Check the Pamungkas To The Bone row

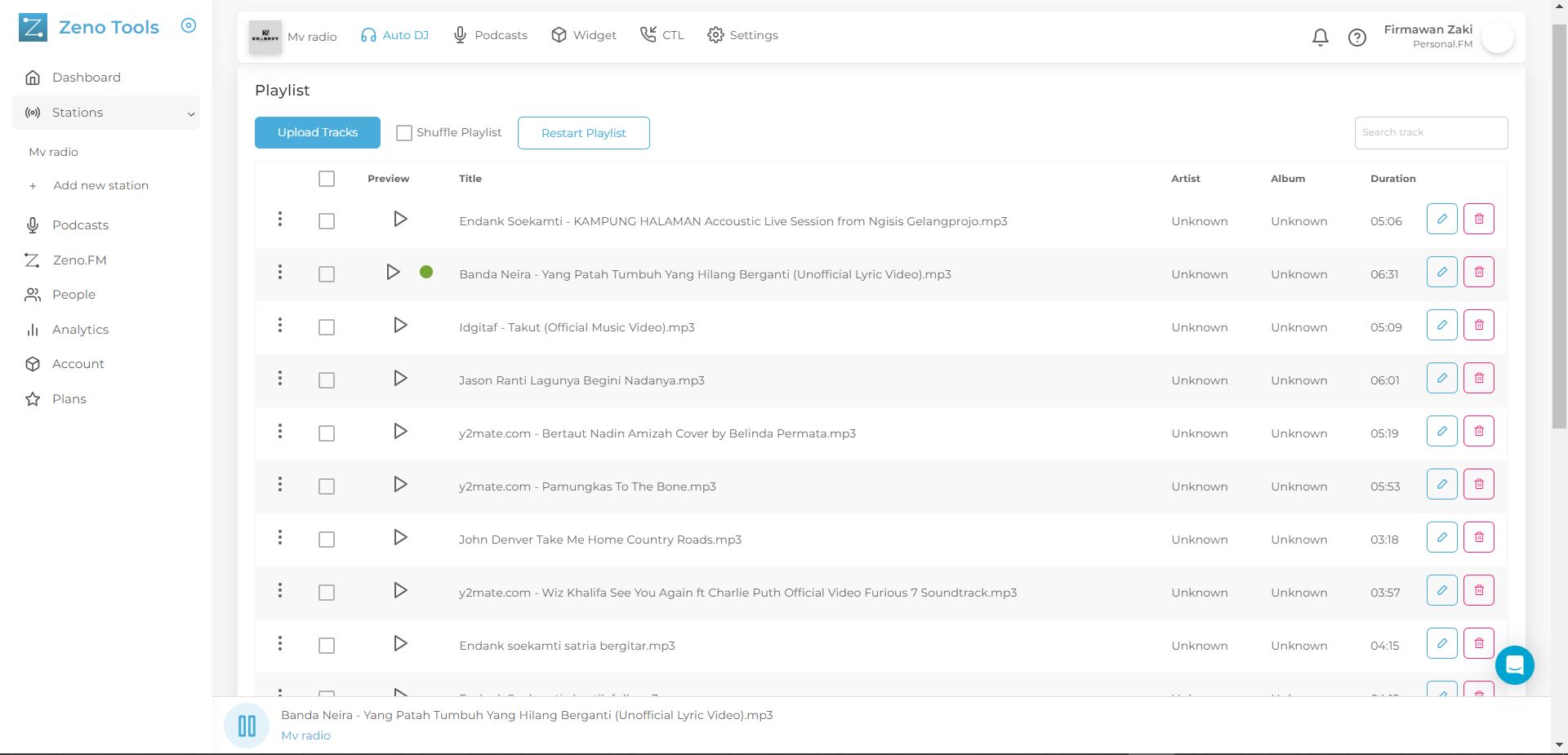tap(327, 486)
